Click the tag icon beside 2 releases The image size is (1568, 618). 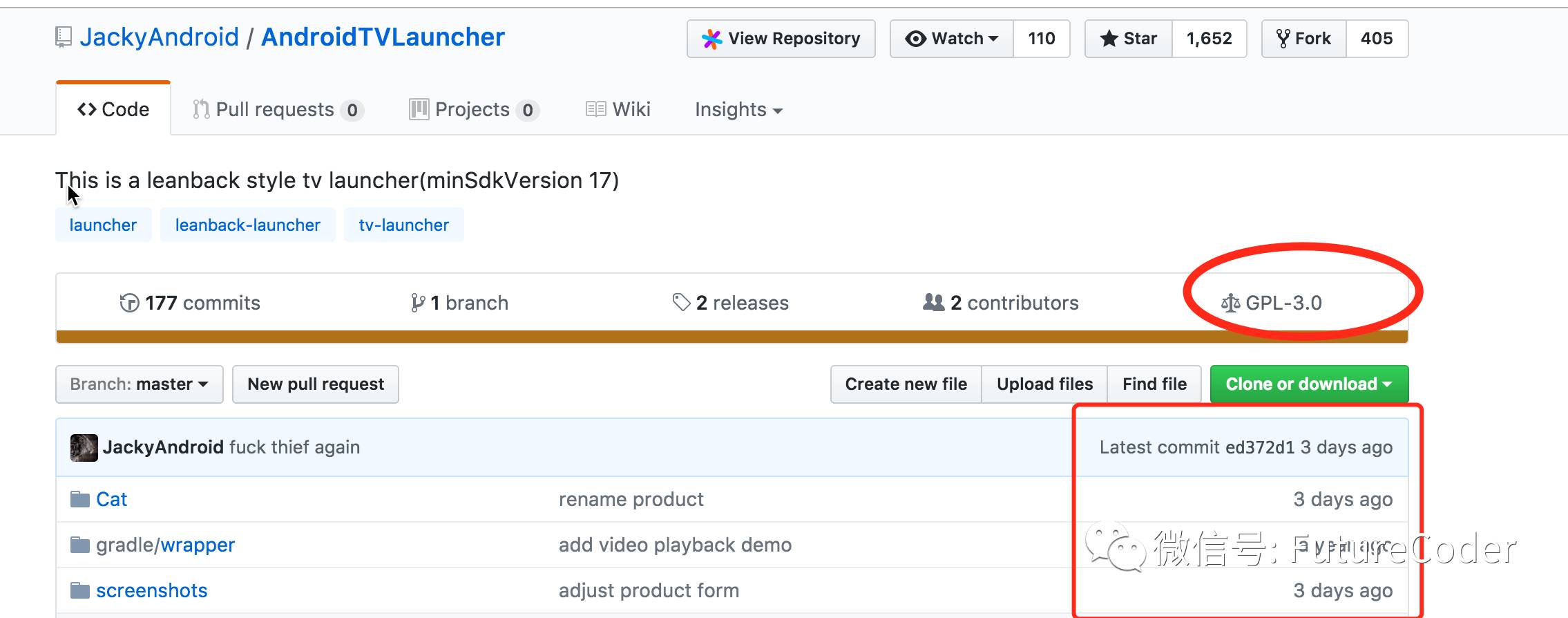pyautogui.click(x=681, y=303)
